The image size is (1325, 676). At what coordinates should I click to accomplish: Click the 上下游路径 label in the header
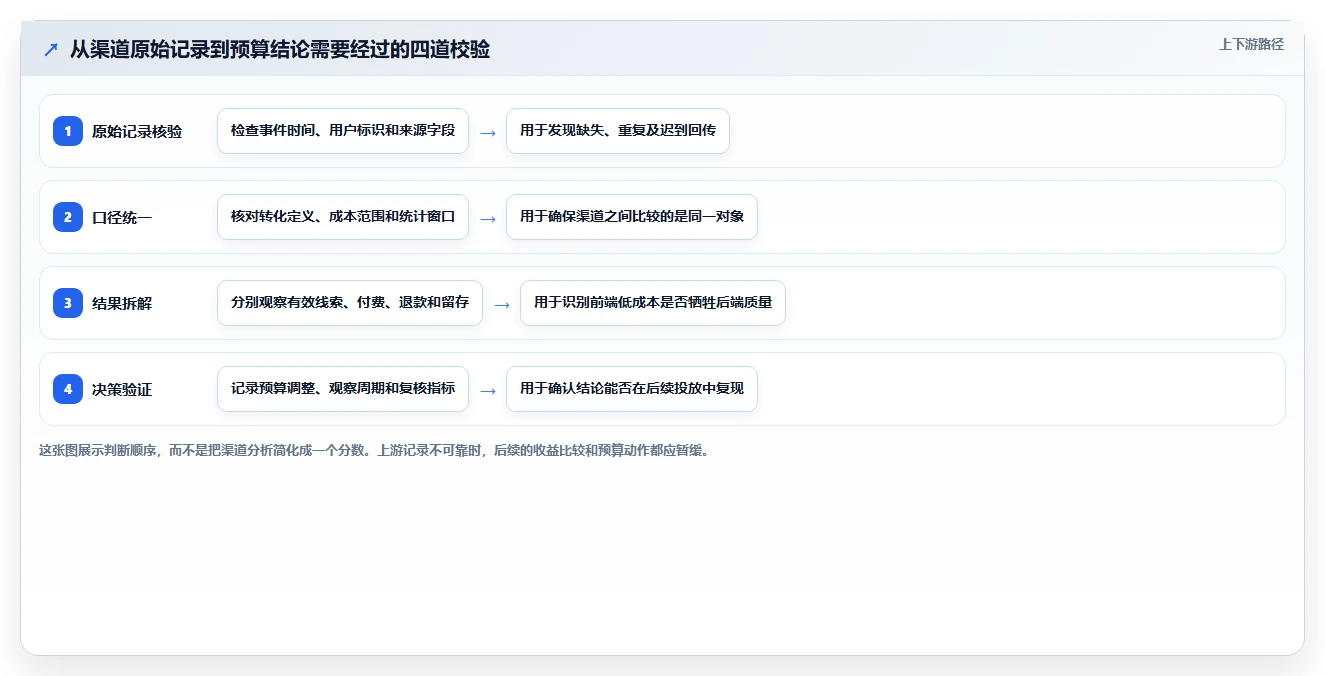(1251, 44)
